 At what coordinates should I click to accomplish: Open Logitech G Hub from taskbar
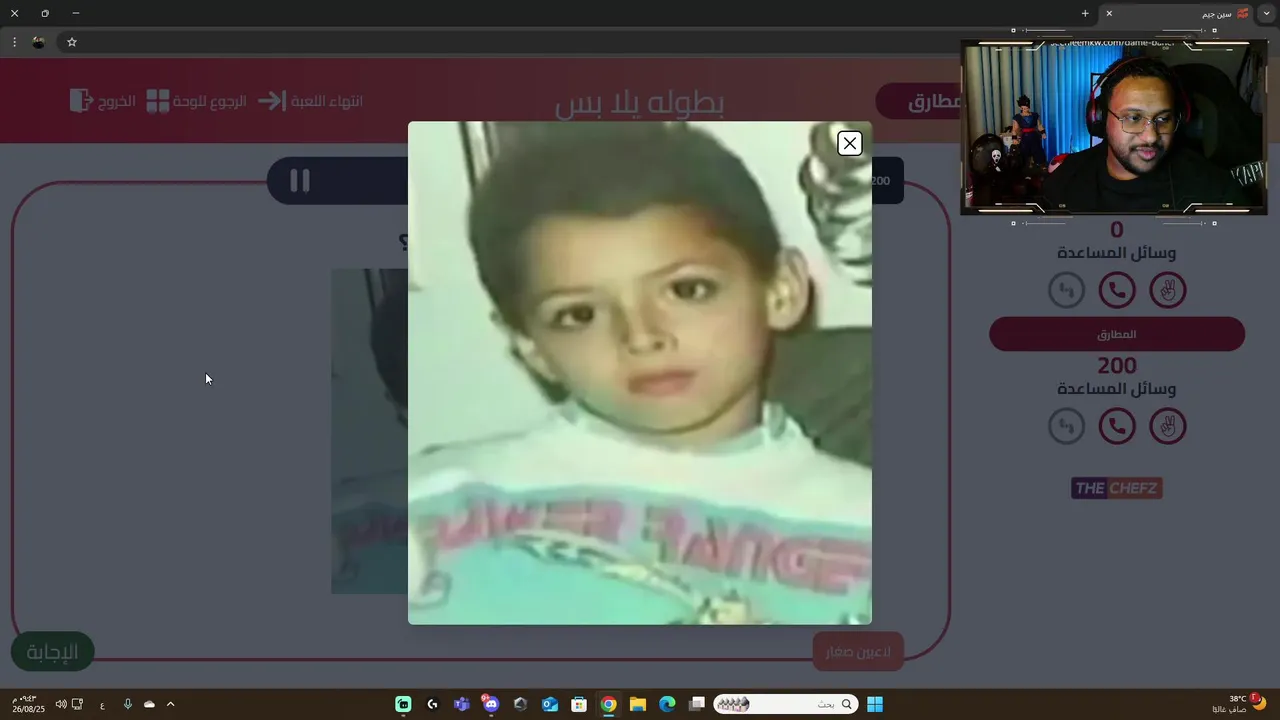point(432,704)
